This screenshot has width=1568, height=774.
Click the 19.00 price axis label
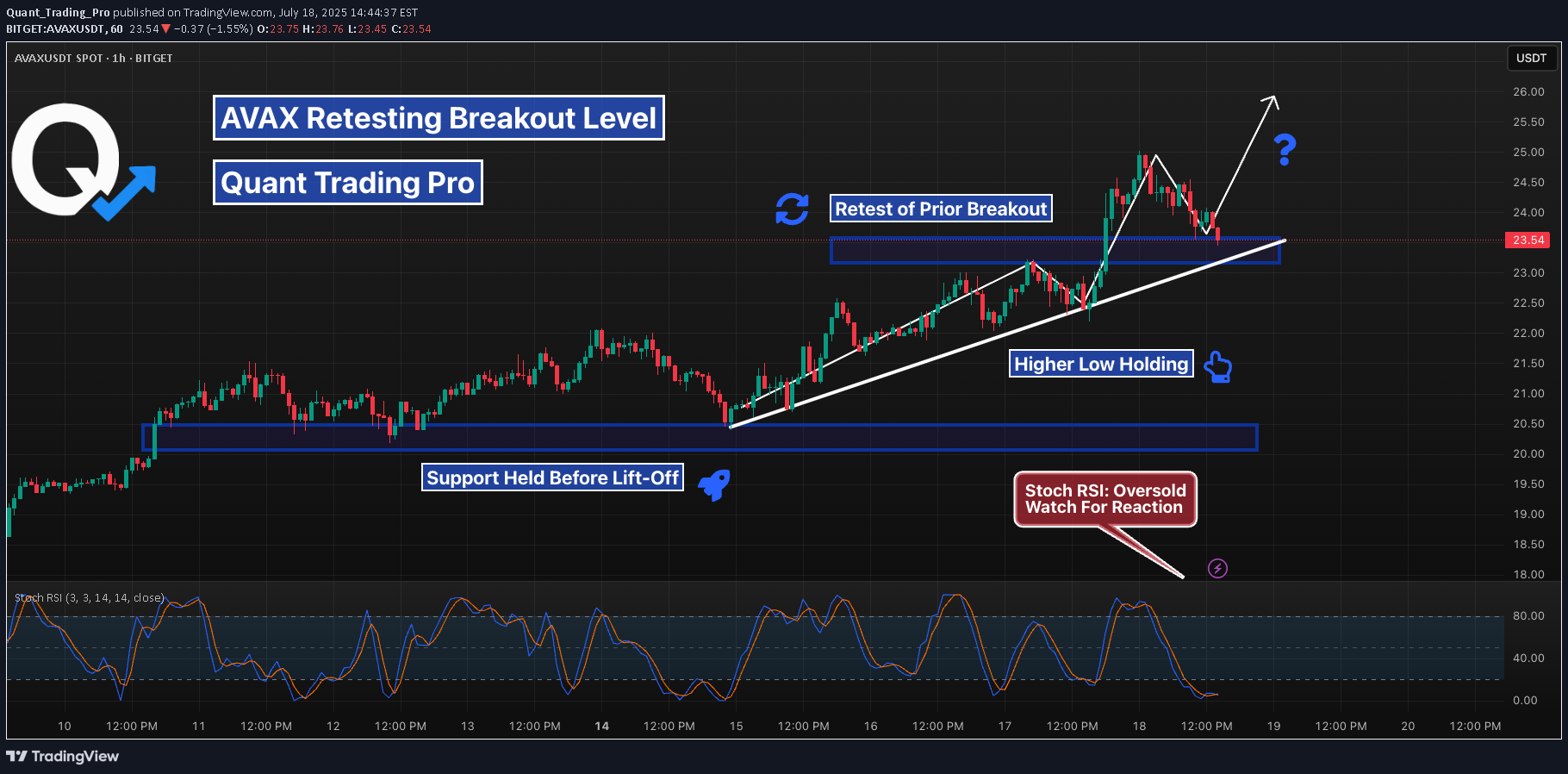tap(1528, 514)
